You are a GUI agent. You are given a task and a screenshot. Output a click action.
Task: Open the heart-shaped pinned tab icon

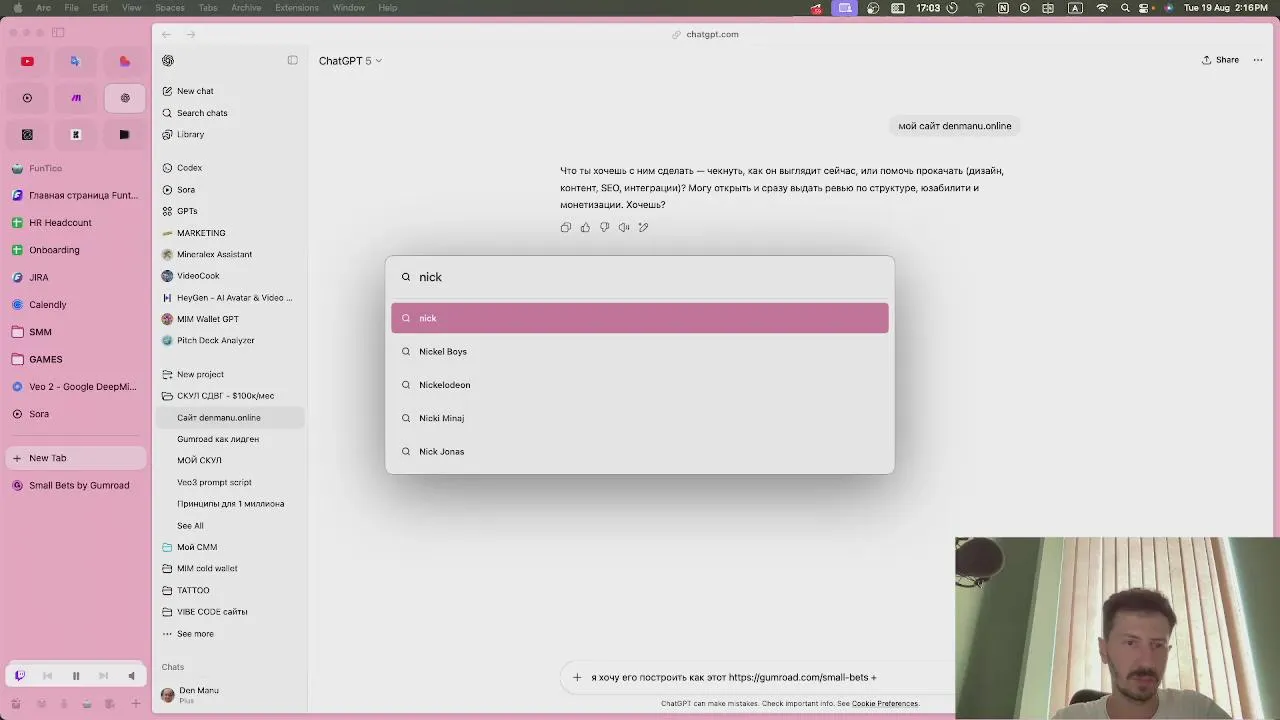click(124, 61)
